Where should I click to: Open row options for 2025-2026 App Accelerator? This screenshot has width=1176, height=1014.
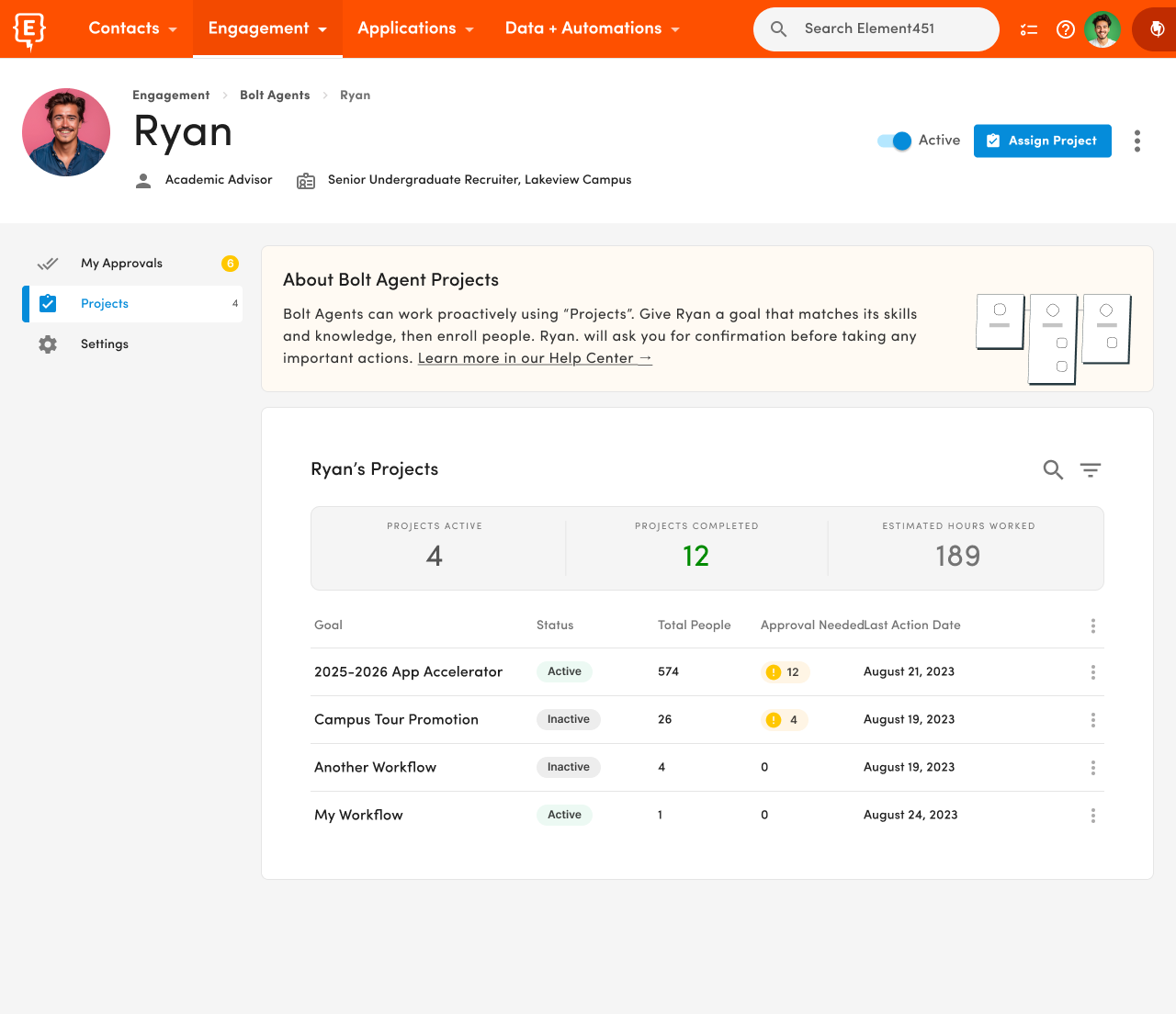click(1092, 672)
